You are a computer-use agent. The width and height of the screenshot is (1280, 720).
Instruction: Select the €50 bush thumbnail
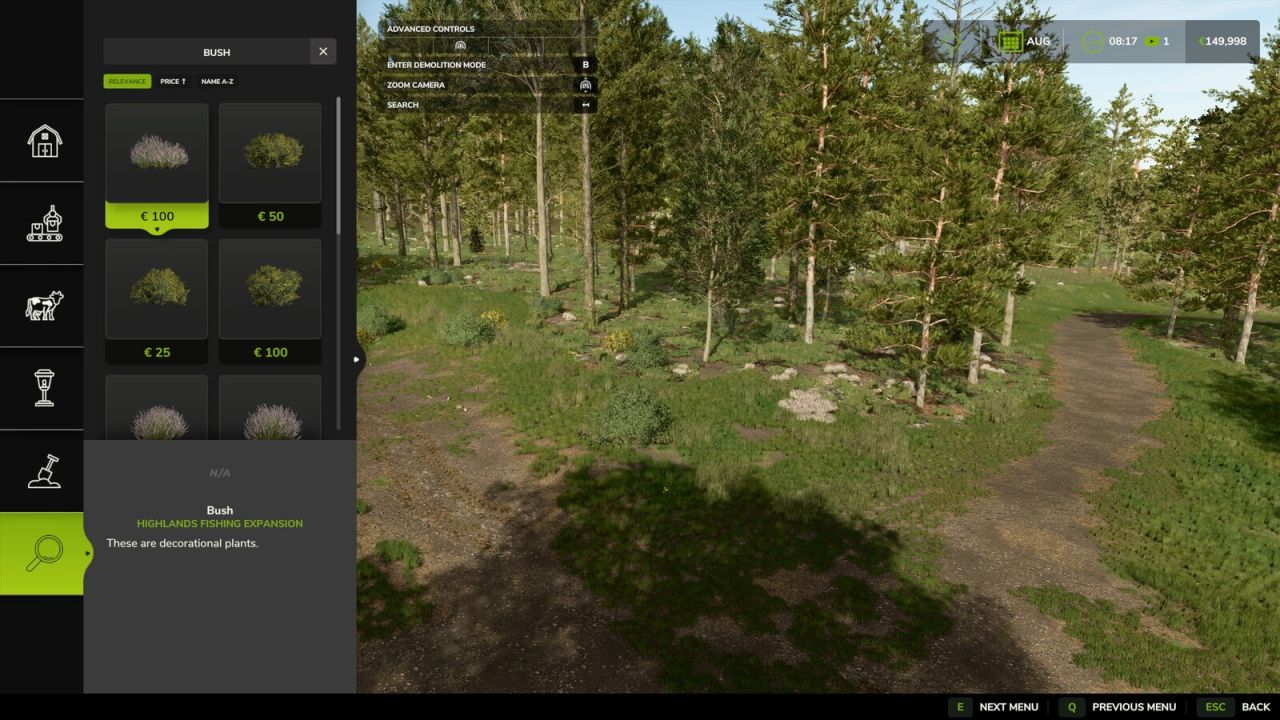[x=270, y=152]
